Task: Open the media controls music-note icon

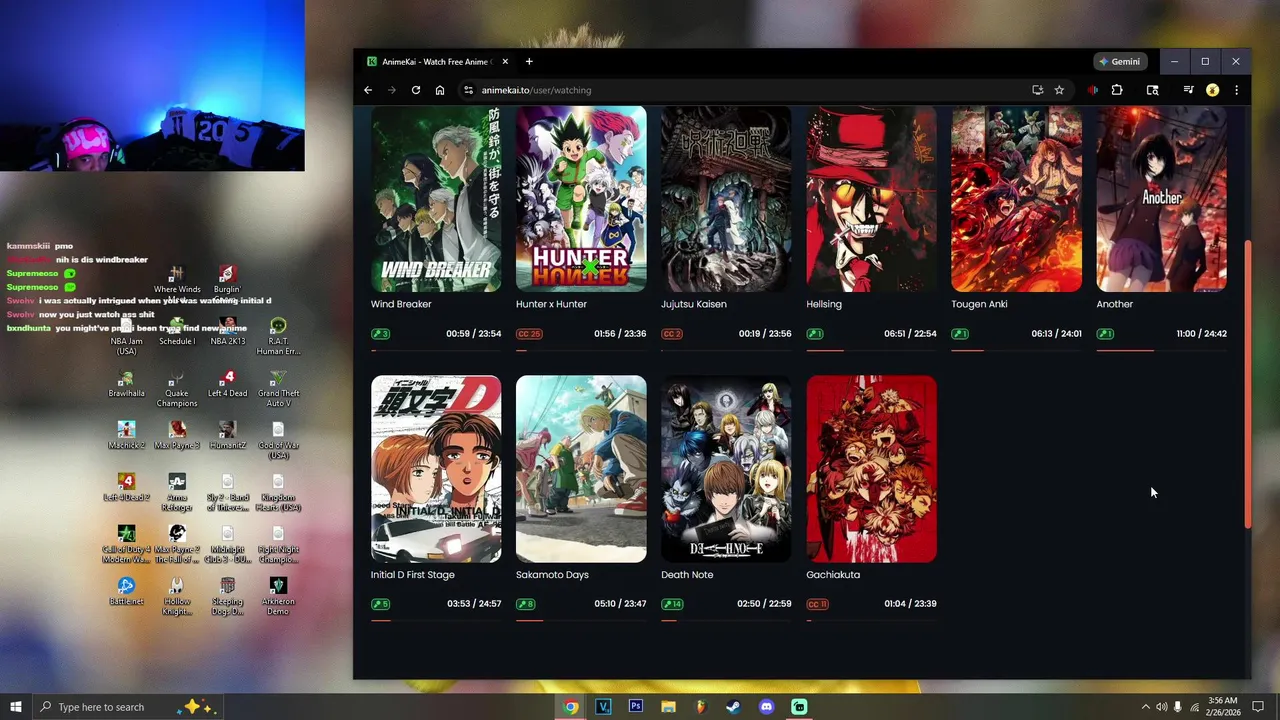Action: [1188, 90]
